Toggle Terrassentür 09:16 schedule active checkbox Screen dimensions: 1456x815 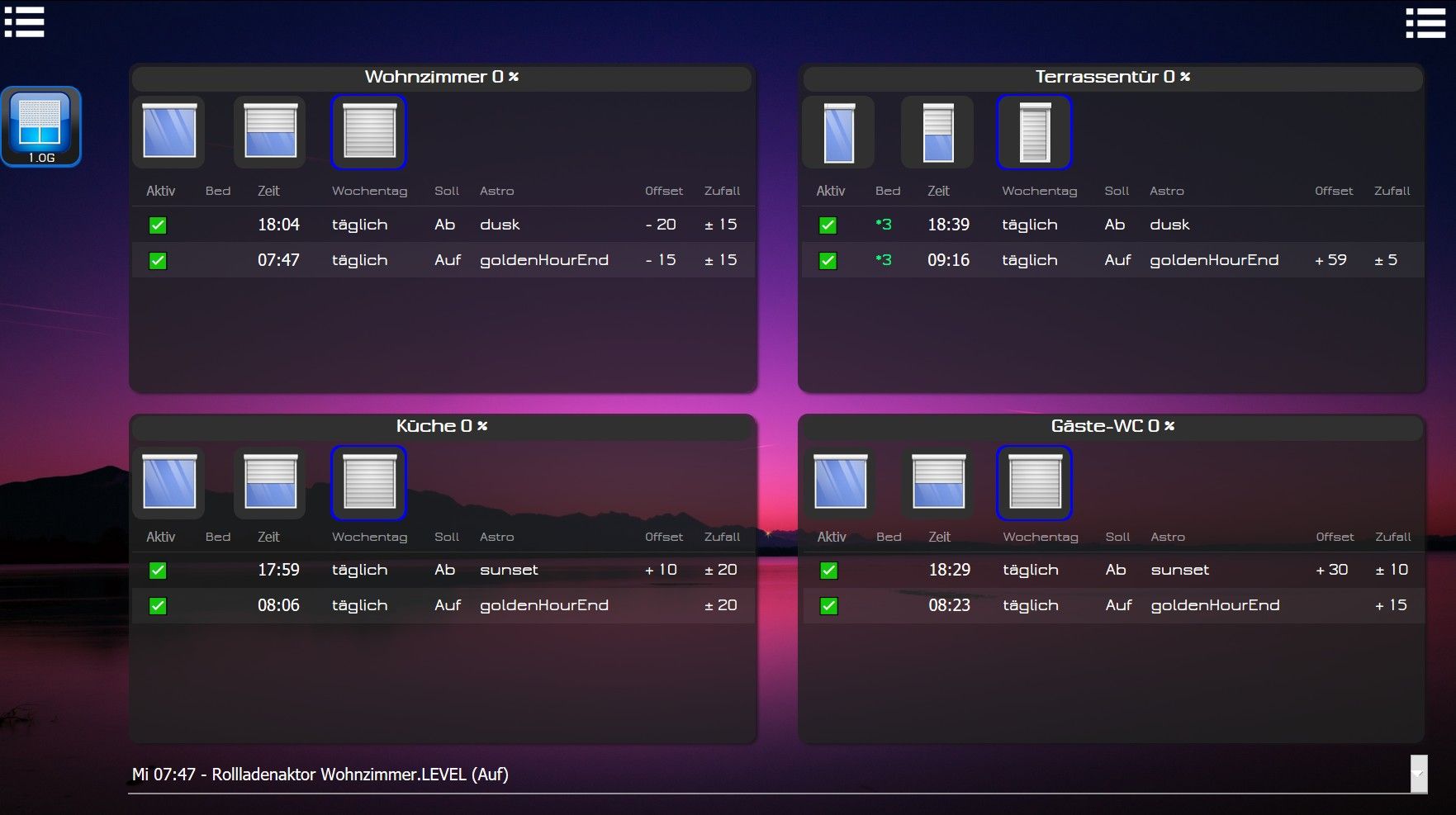828,261
